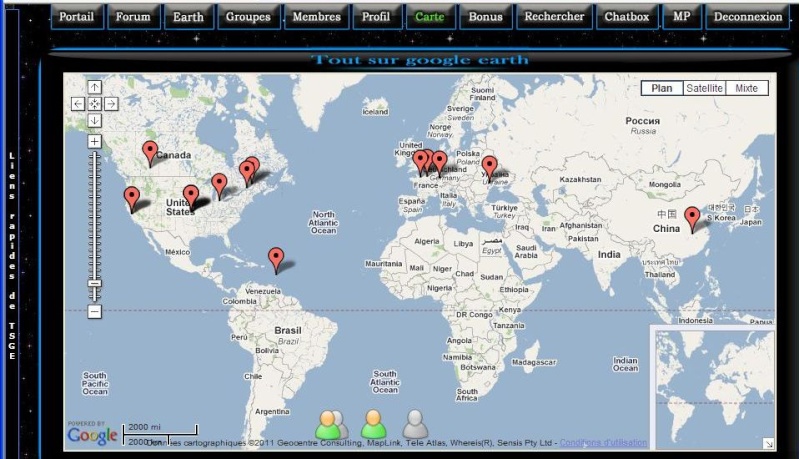Open the Conditions d'utilisation link
This screenshot has height=459, width=799.
pos(603,443)
